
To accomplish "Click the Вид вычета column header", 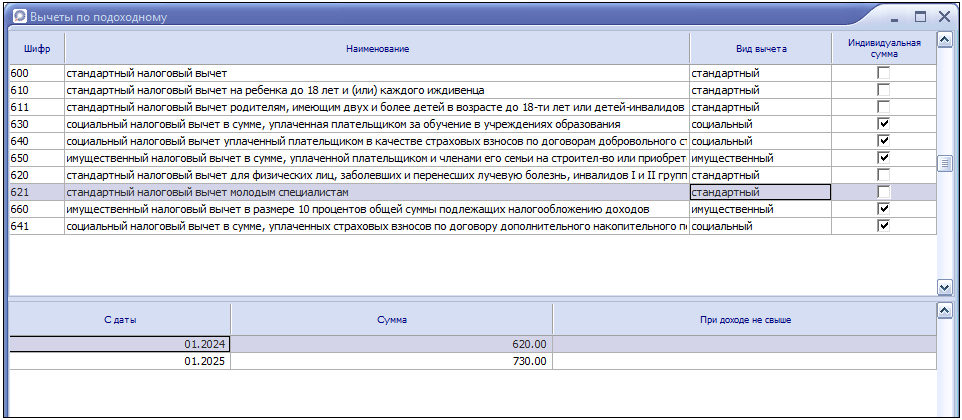I will tap(760, 49).
